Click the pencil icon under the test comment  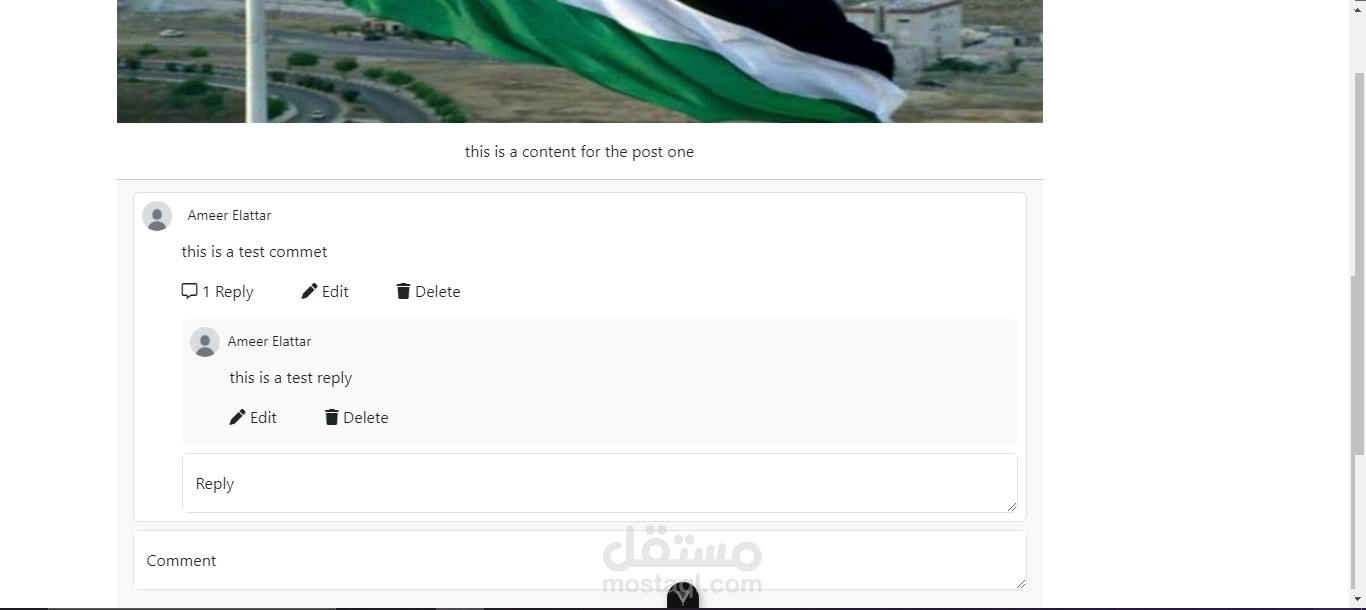[309, 291]
